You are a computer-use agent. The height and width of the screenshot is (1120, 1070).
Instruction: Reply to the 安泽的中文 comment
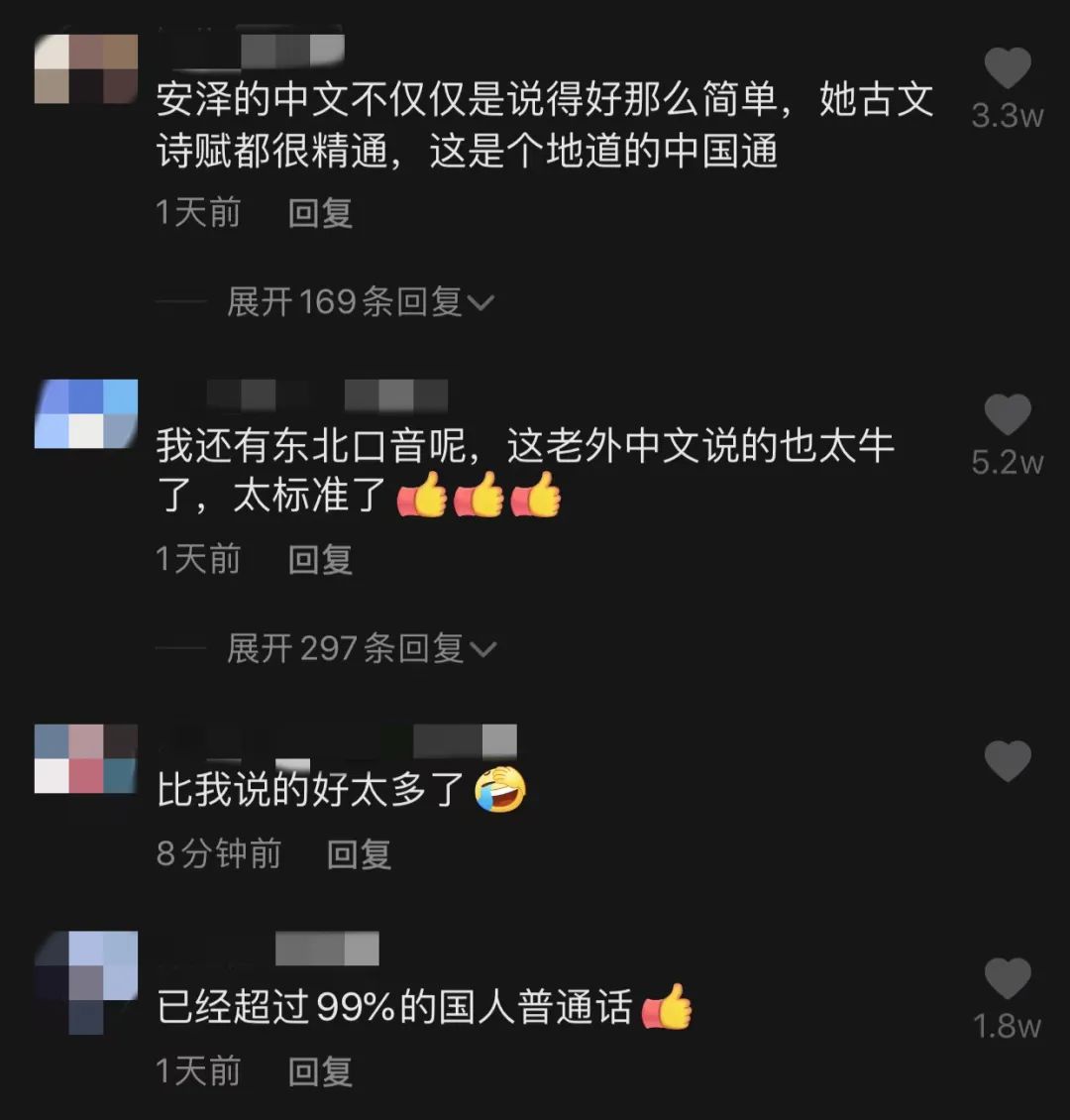tap(320, 213)
